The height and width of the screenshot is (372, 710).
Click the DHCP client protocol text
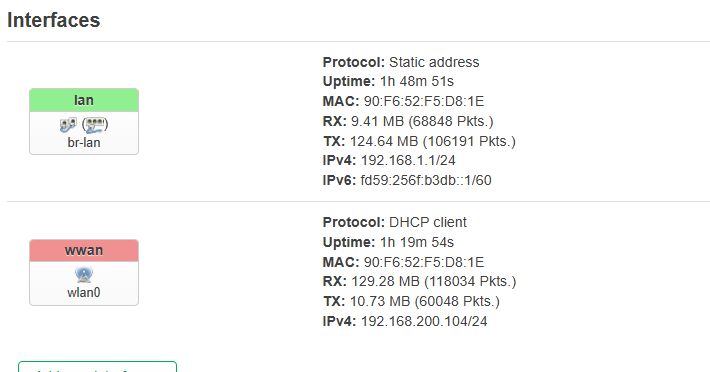(x=427, y=222)
